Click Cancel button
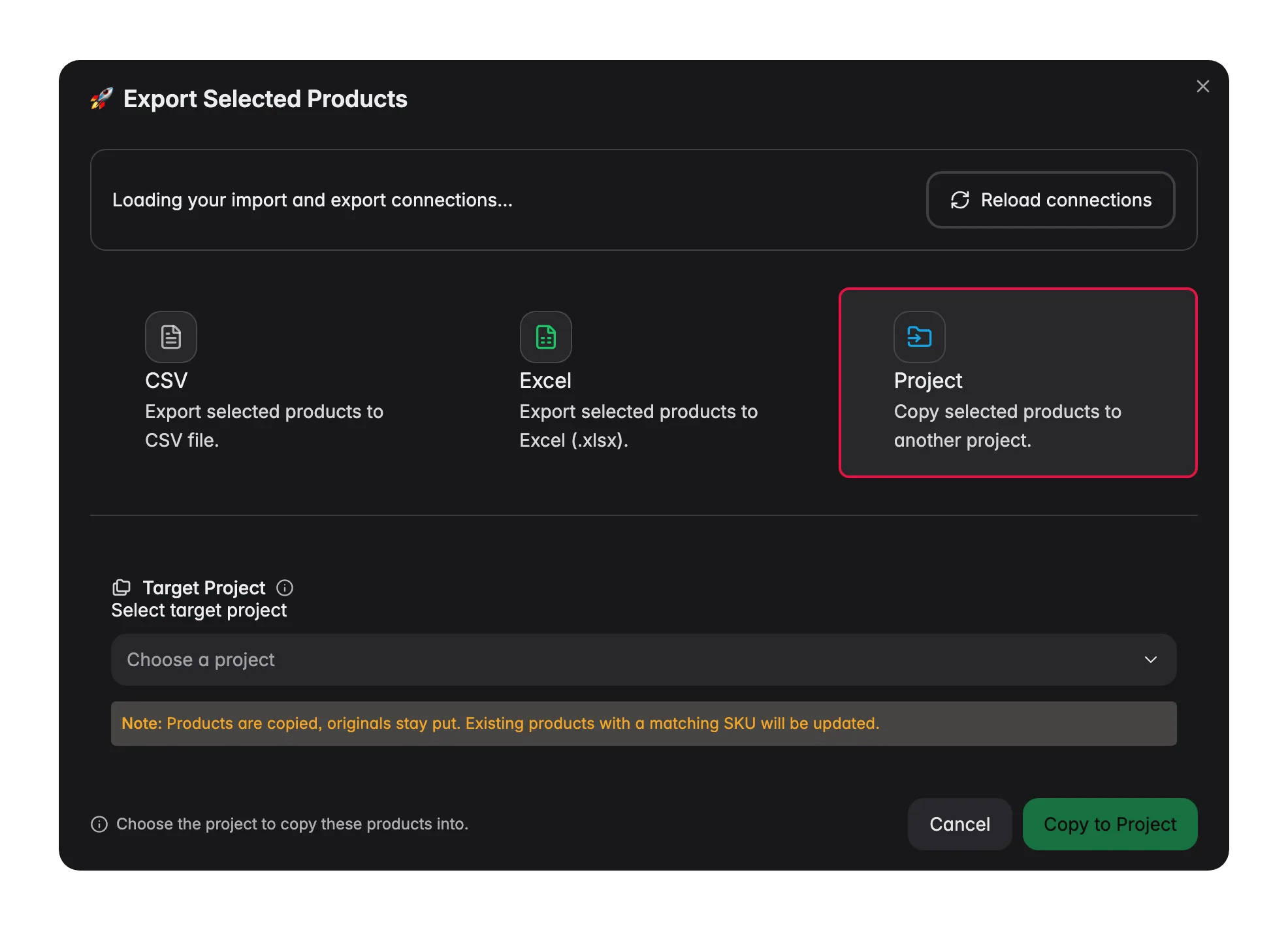 click(x=960, y=824)
